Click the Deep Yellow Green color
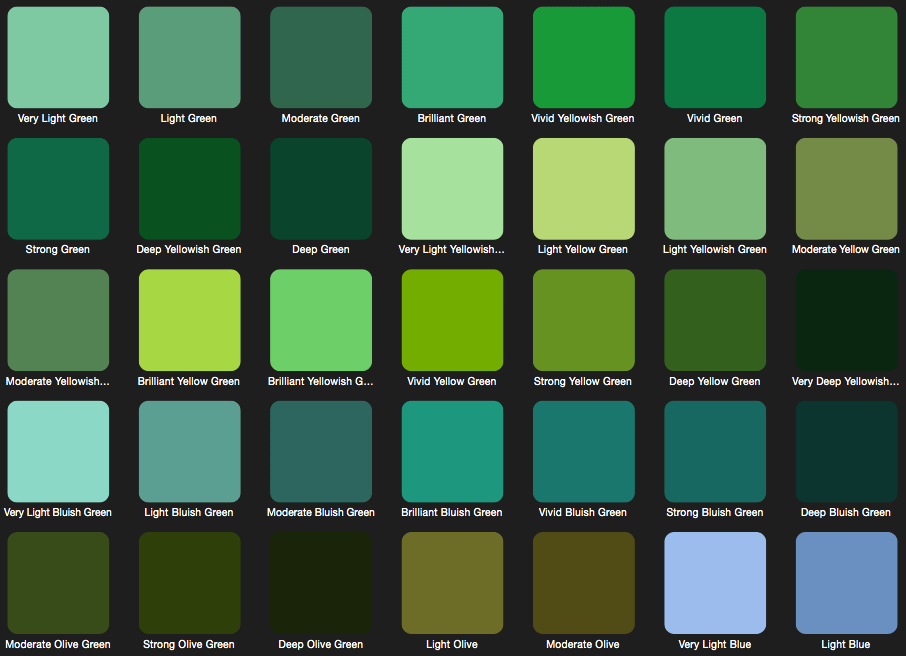906x656 pixels. [715, 320]
